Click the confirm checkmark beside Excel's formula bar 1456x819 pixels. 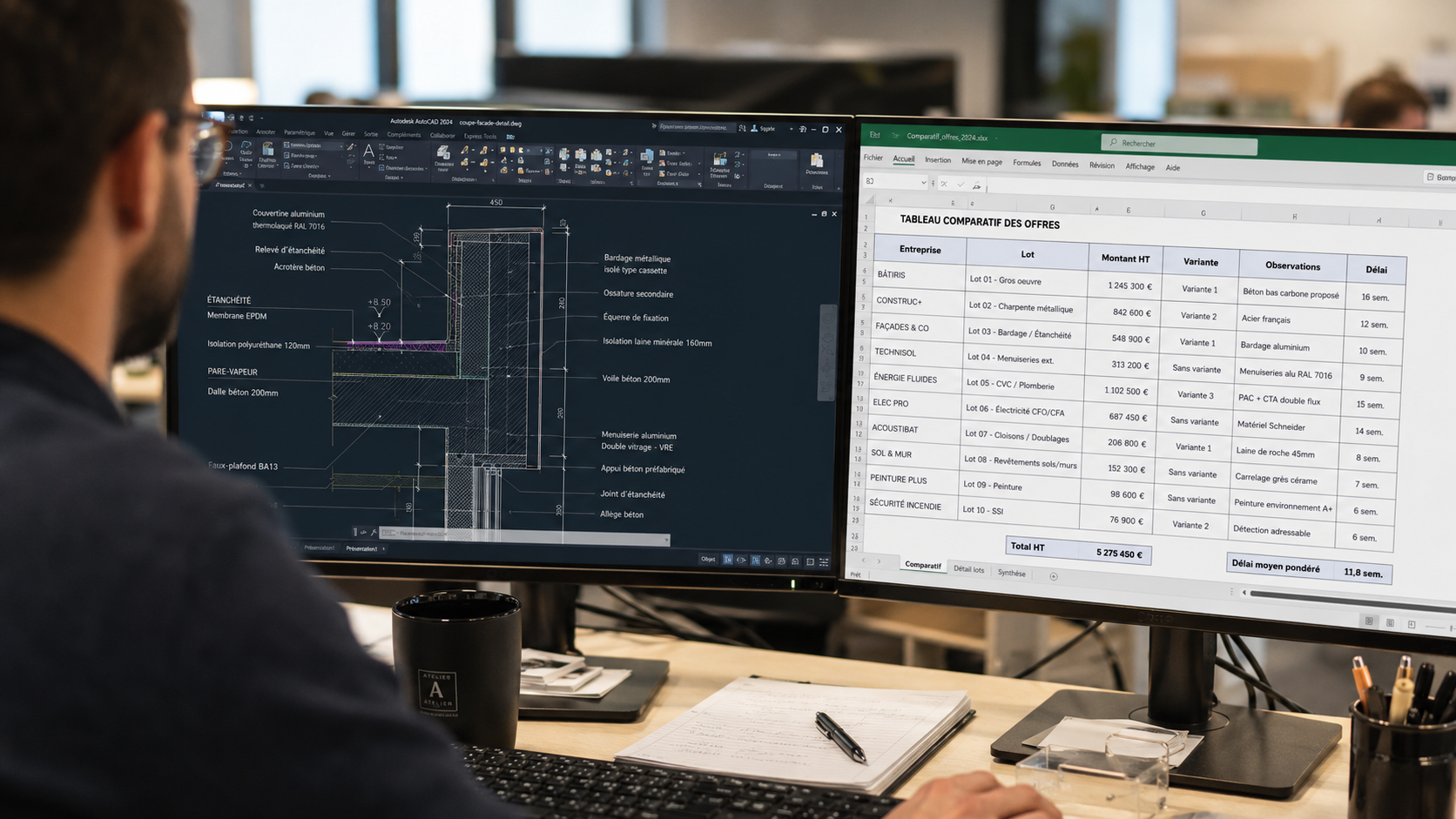961,185
